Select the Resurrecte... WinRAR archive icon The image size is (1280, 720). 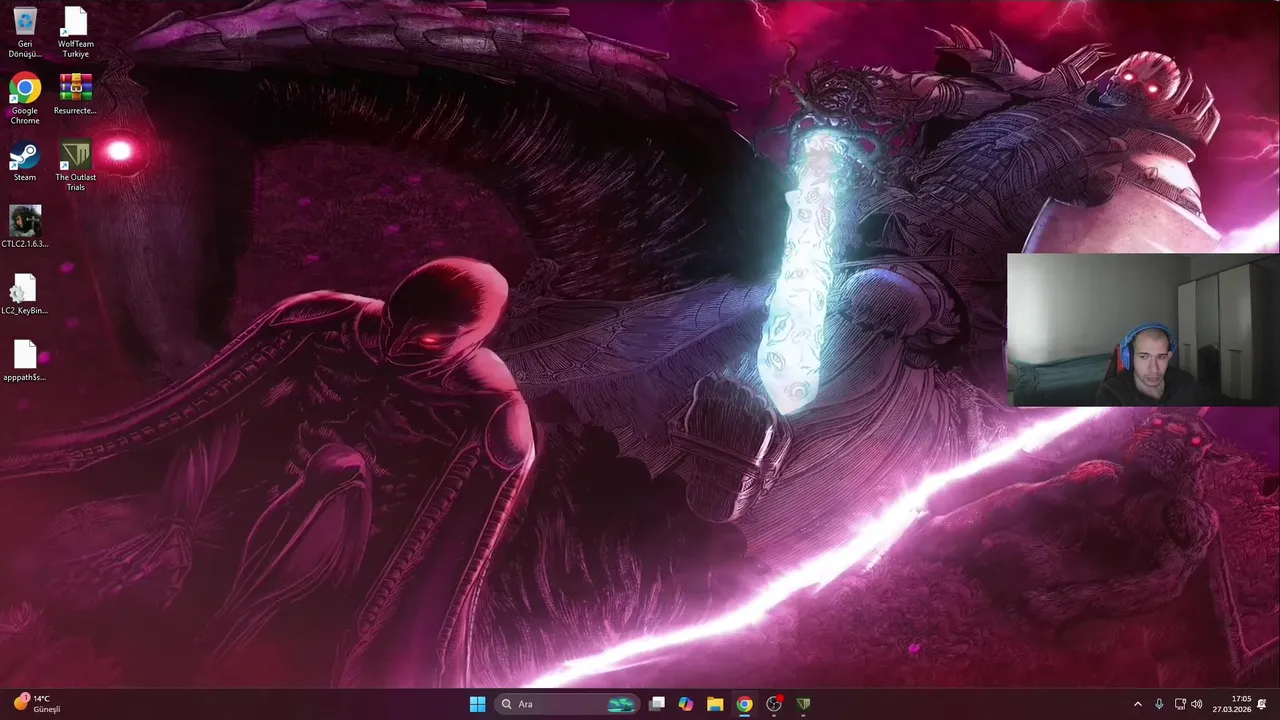(75, 94)
